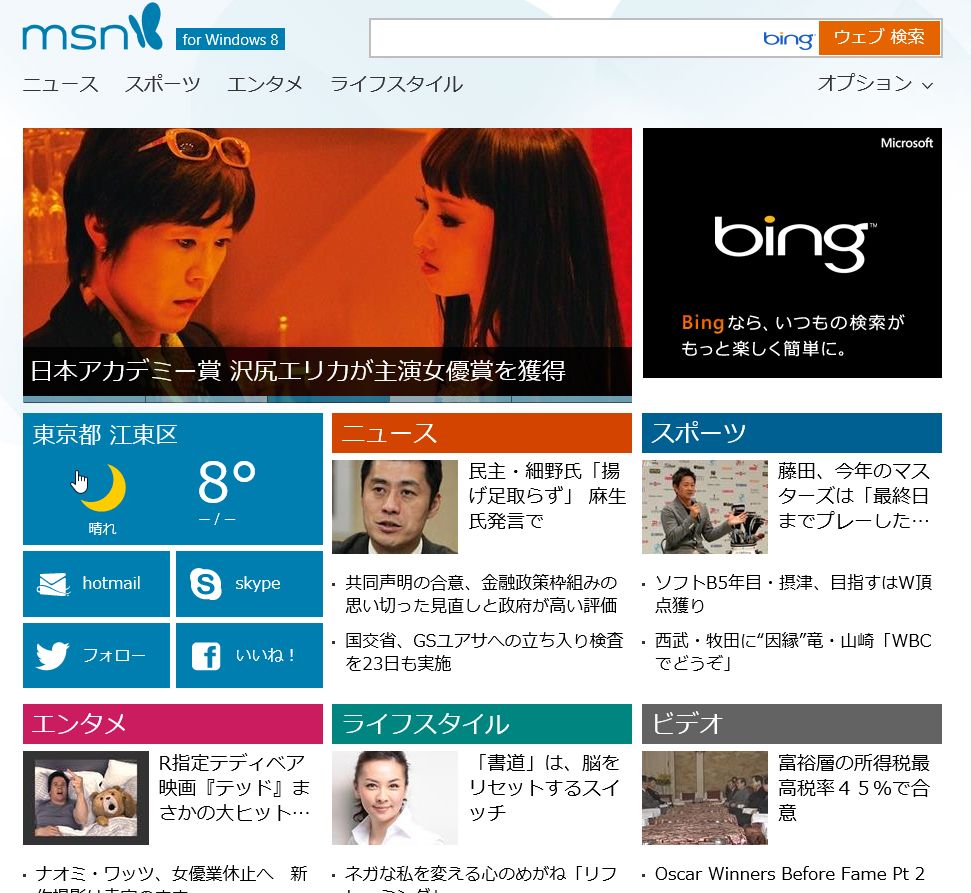This screenshot has height=893, width=971.
Task: Open 東京都 江東区 weather location
Action: [x=105, y=434]
